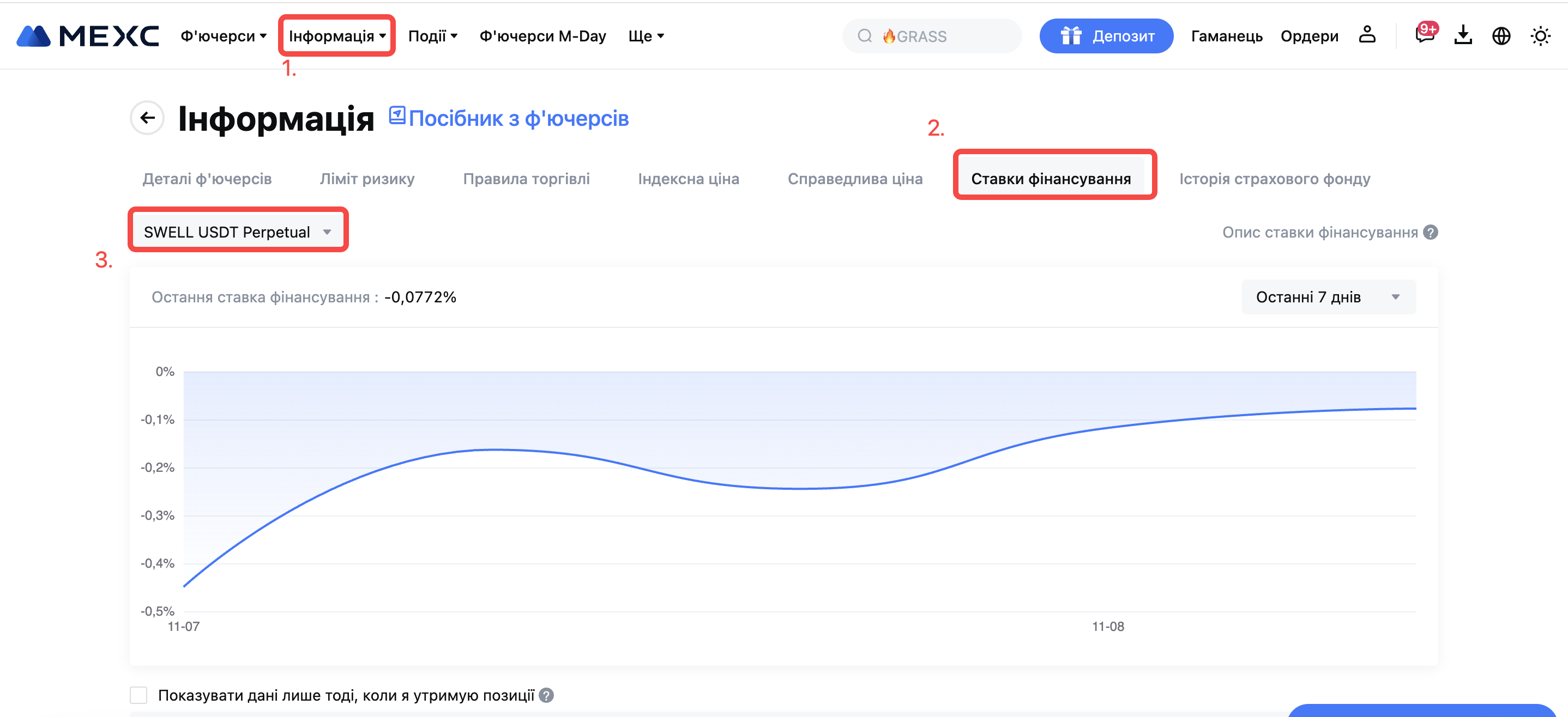1568x717 pixels.
Task: Toggle light/dark theme sun icon
Action: pos(1540,36)
